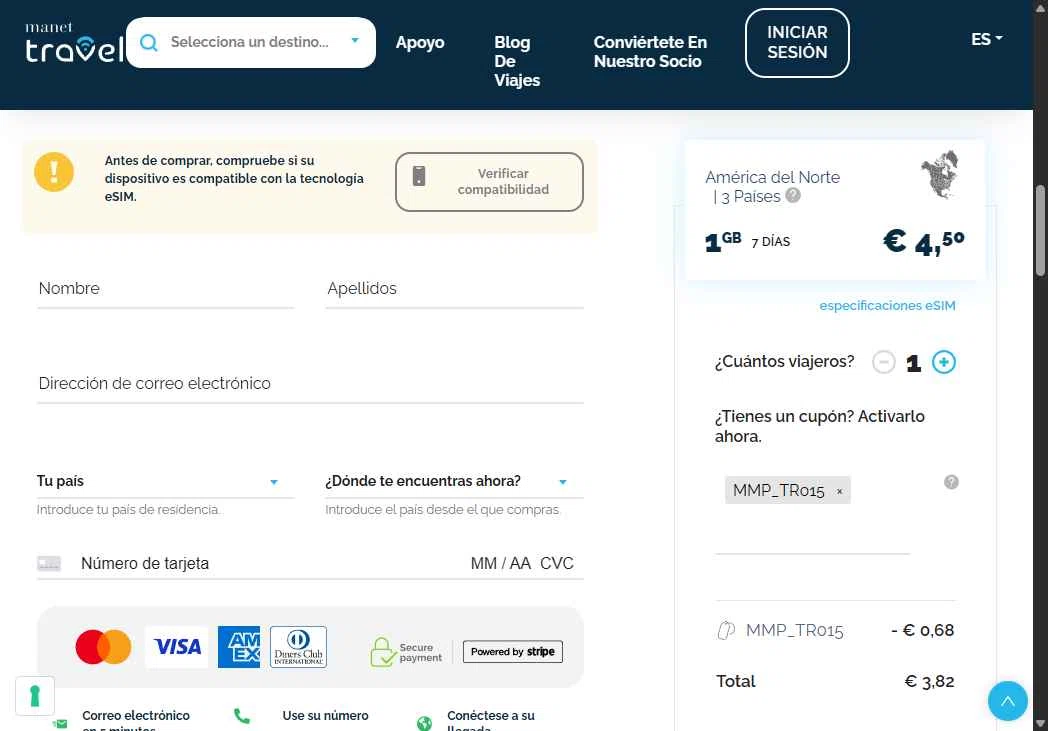Screen dimensions: 1048x731
Task: Expand the ¿Dónde te encuentras ahora? dropdown
Action: pos(454,481)
